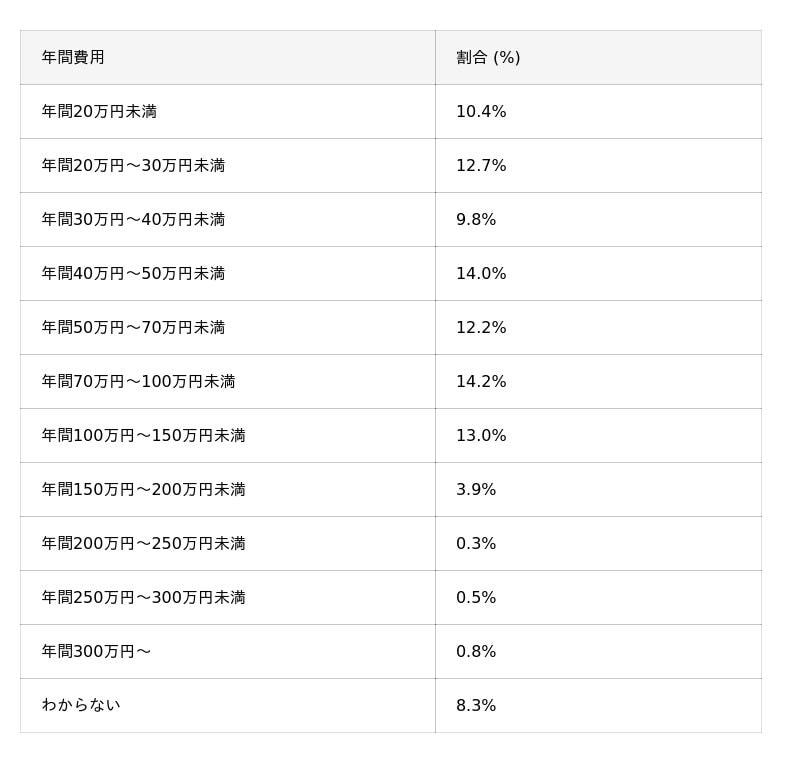Select the 年間100万円〜150万円未満 row label

(x=143, y=436)
